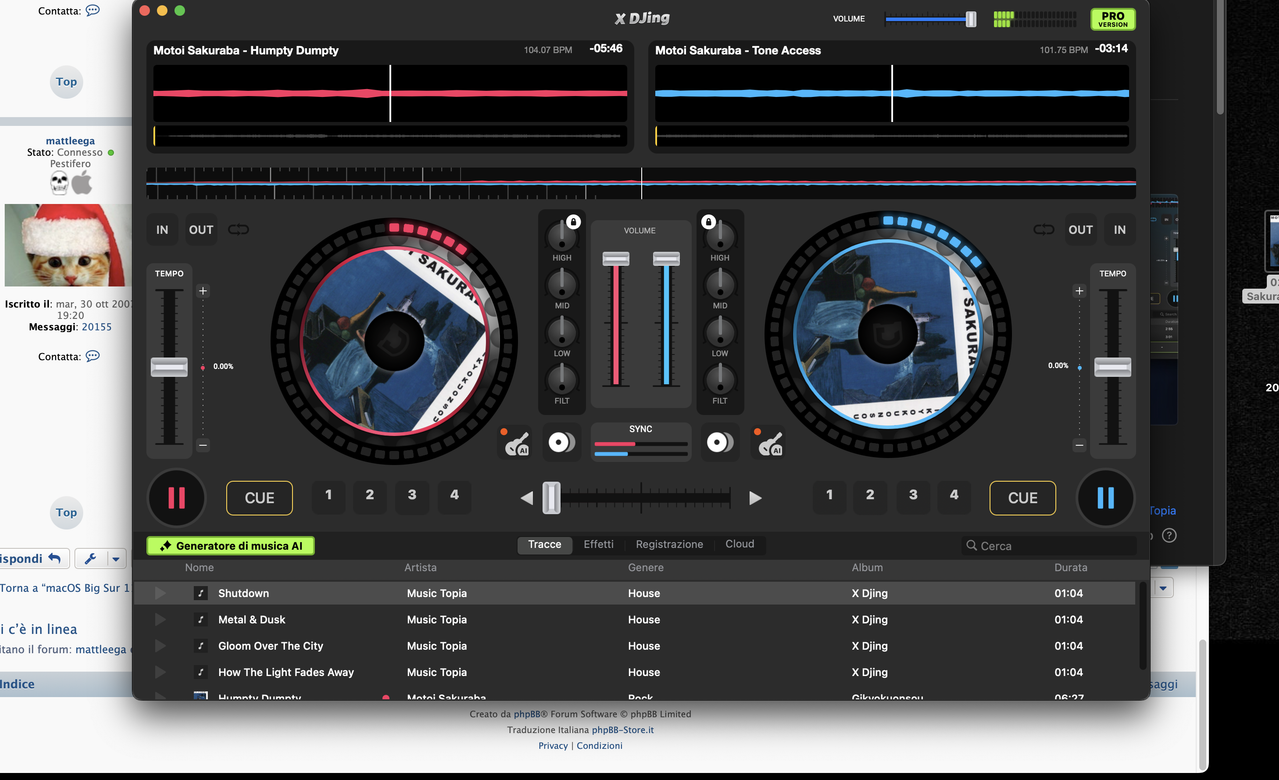Click the right deck CUE button

point(1023,498)
